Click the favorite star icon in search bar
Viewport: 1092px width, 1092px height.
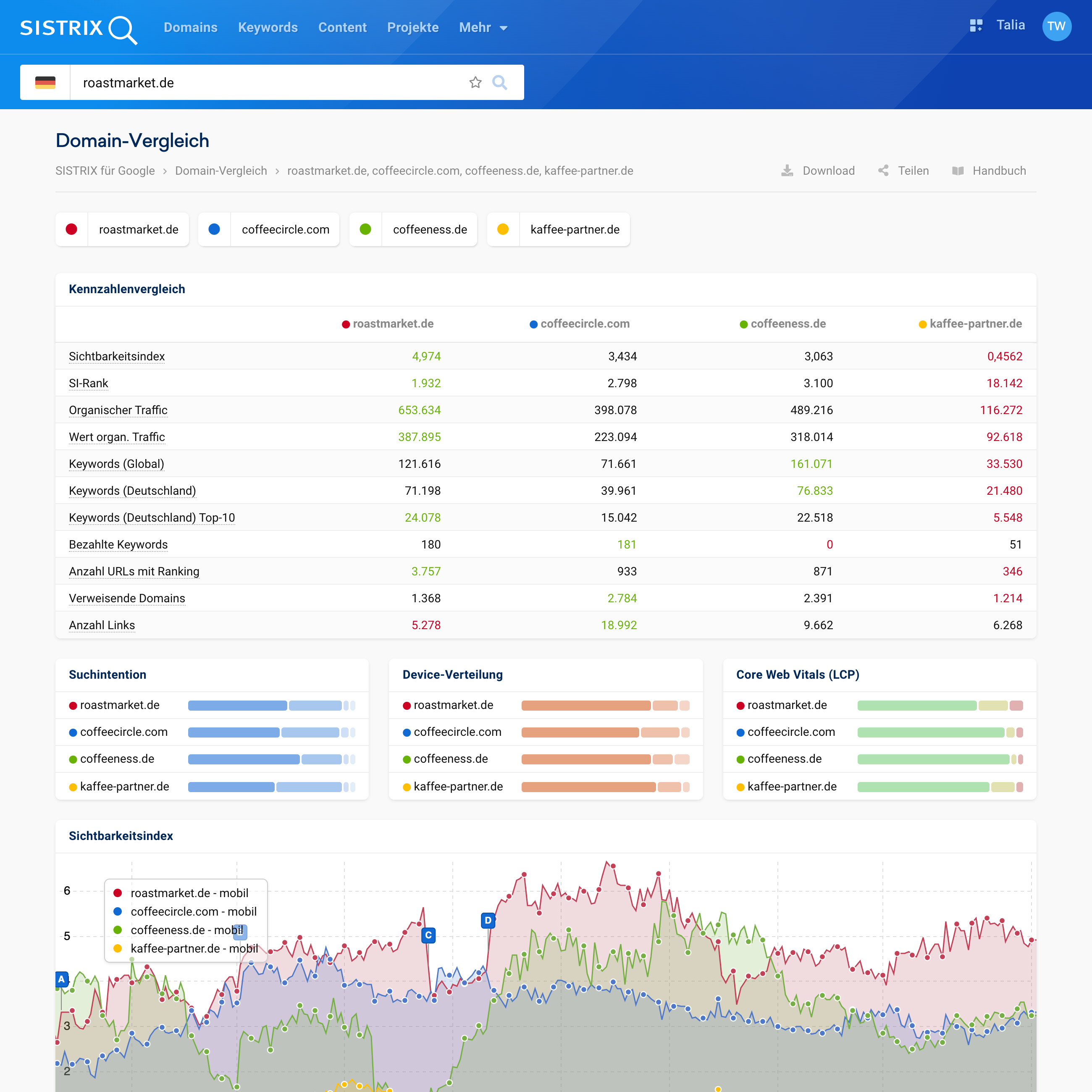coord(475,82)
